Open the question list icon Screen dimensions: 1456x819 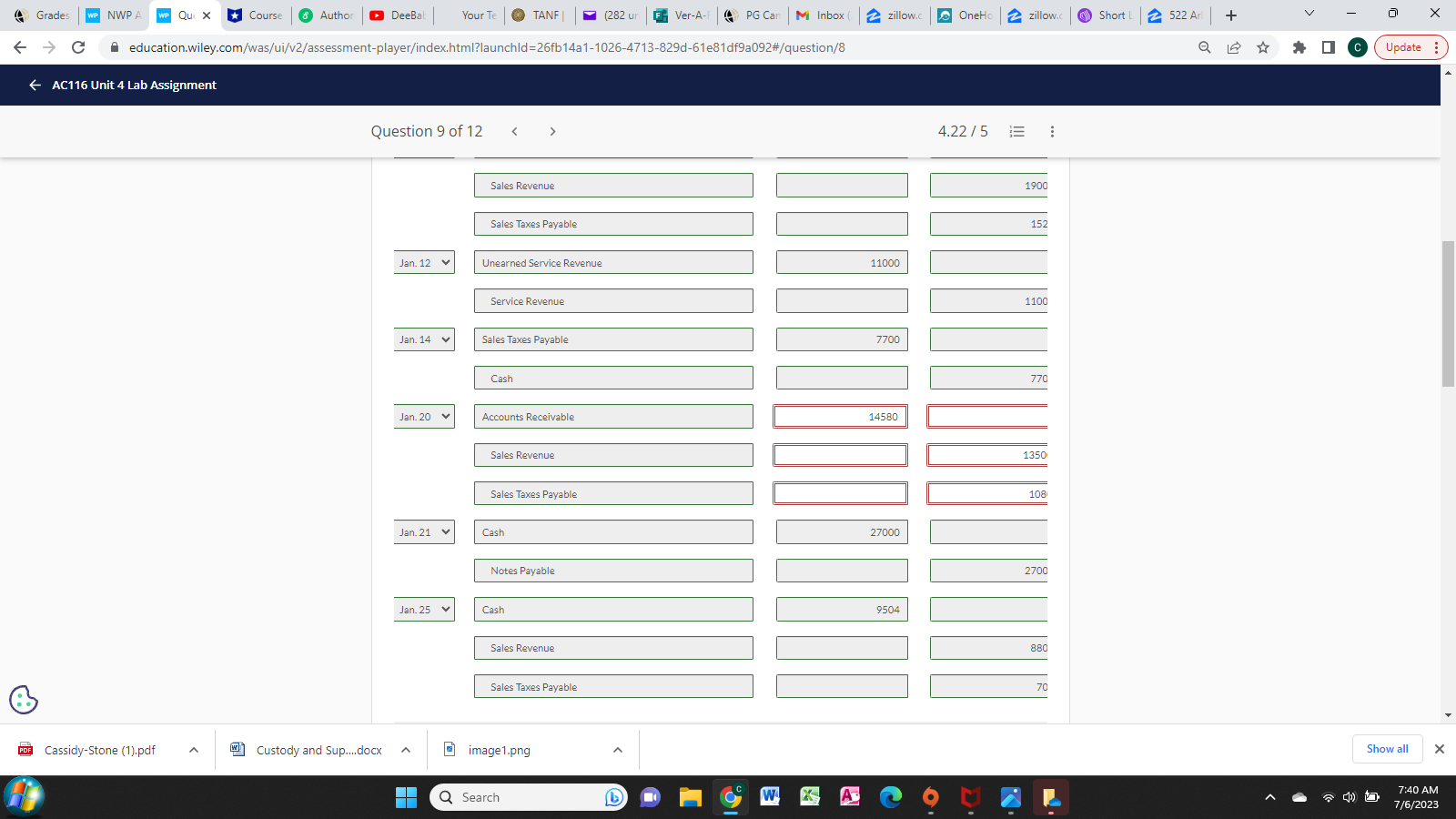(x=1016, y=131)
